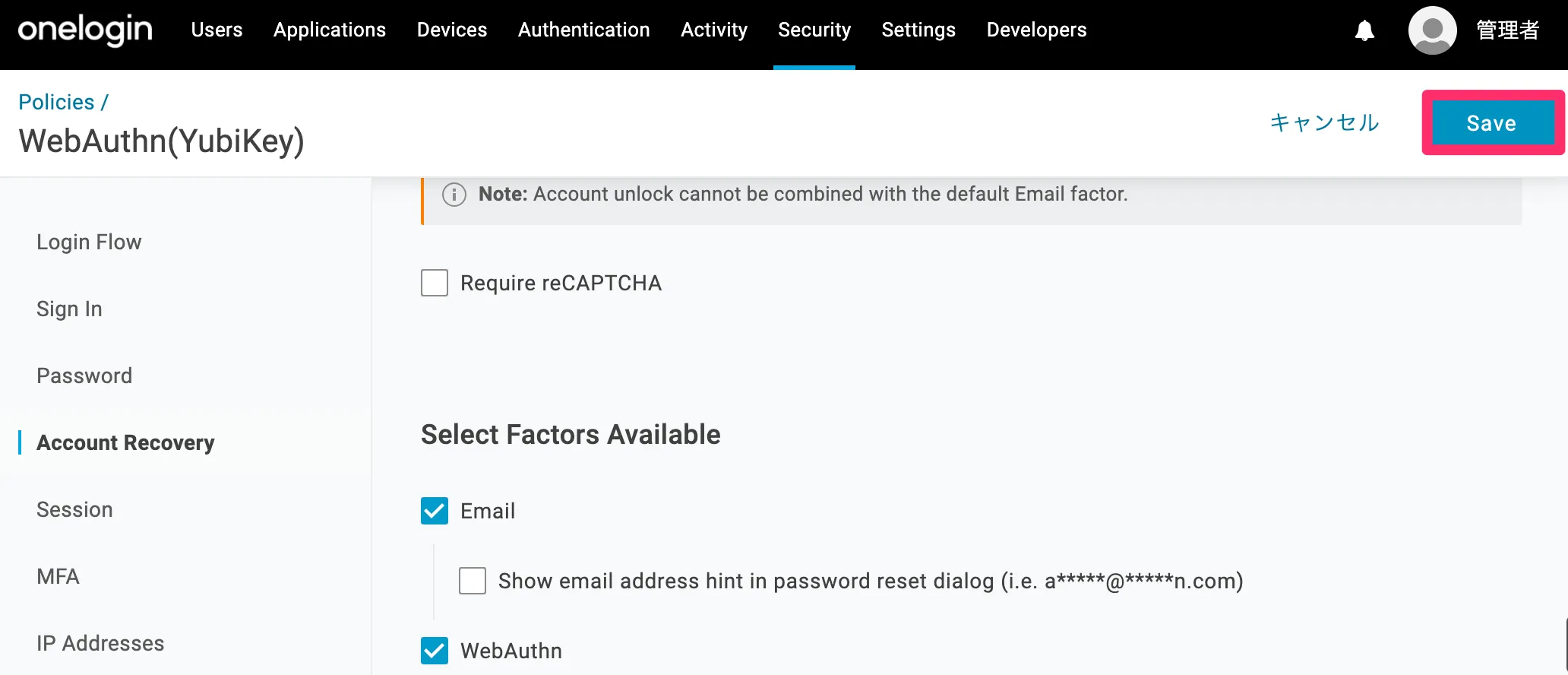This screenshot has height=675, width=1568.
Task: Click the キャンセル cancel link
Action: 1324,123
